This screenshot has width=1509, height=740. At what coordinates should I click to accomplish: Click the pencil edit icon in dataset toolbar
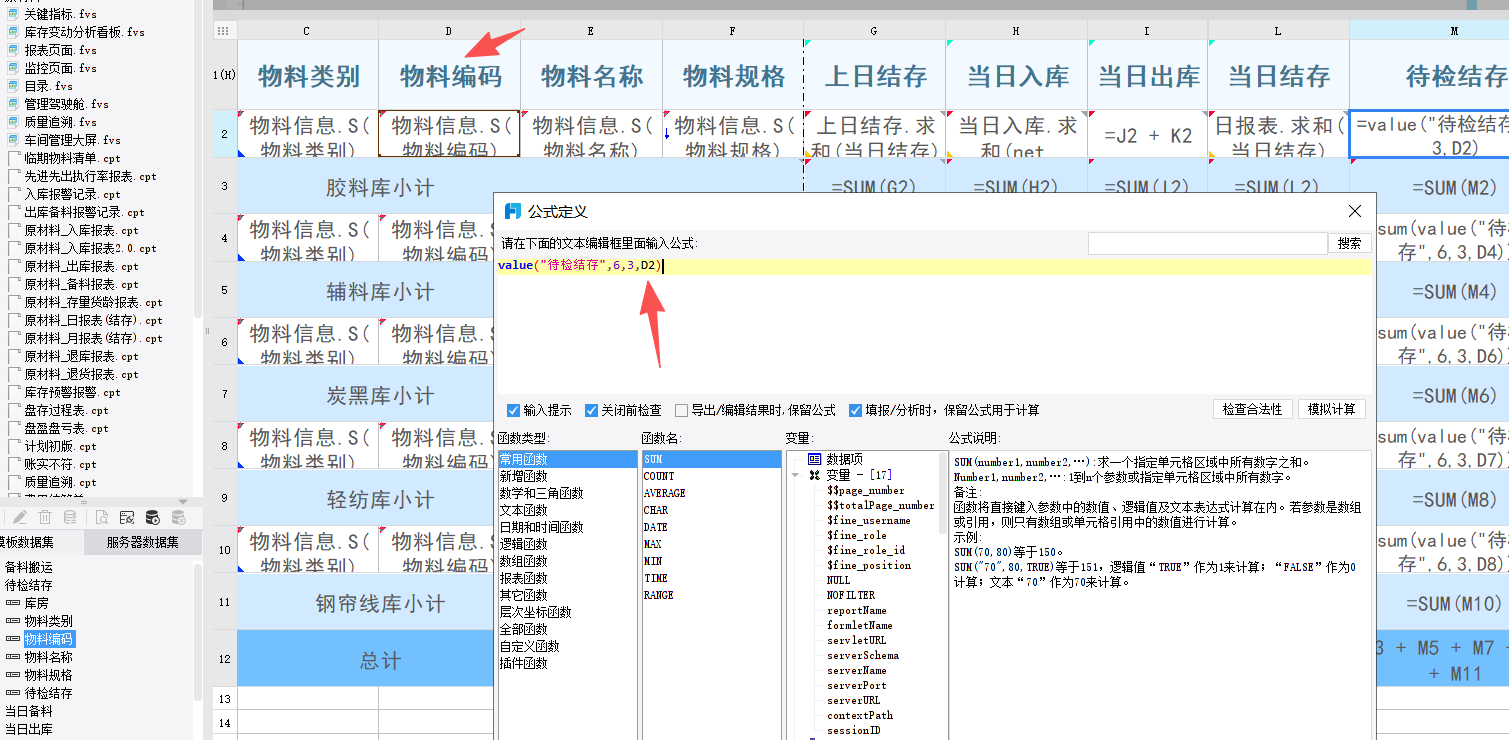click(x=19, y=517)
